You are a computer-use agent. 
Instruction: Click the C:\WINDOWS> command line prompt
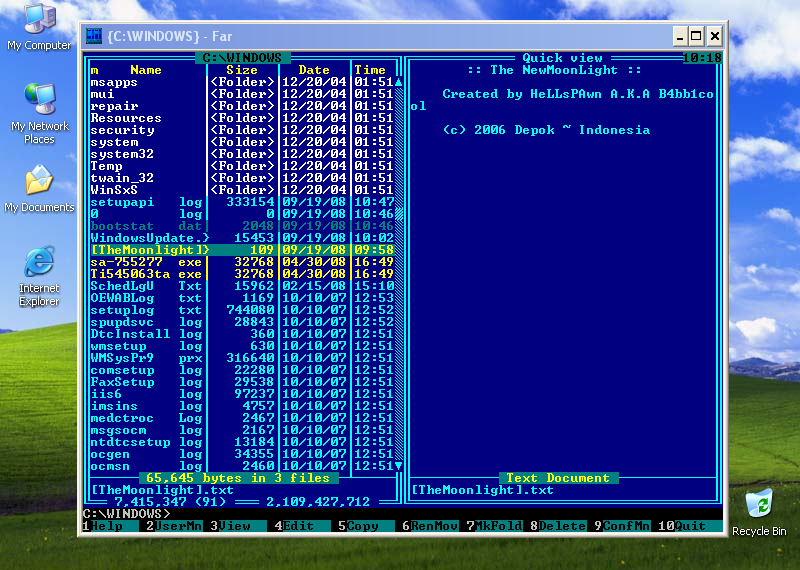(127, 514)
